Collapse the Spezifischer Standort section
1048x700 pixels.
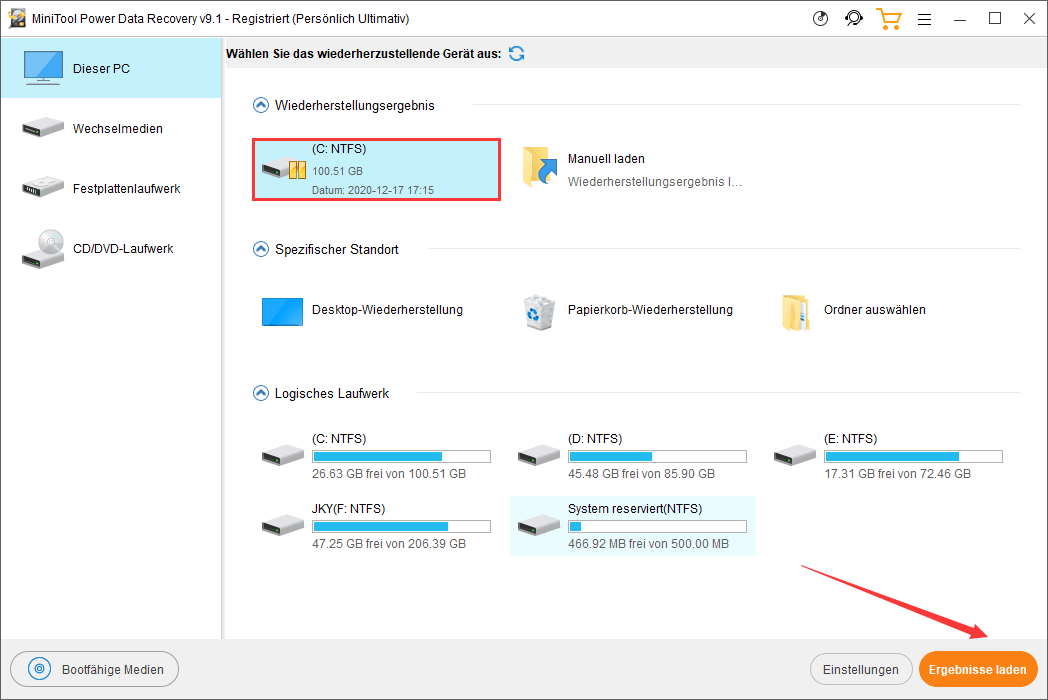(261, 249)
